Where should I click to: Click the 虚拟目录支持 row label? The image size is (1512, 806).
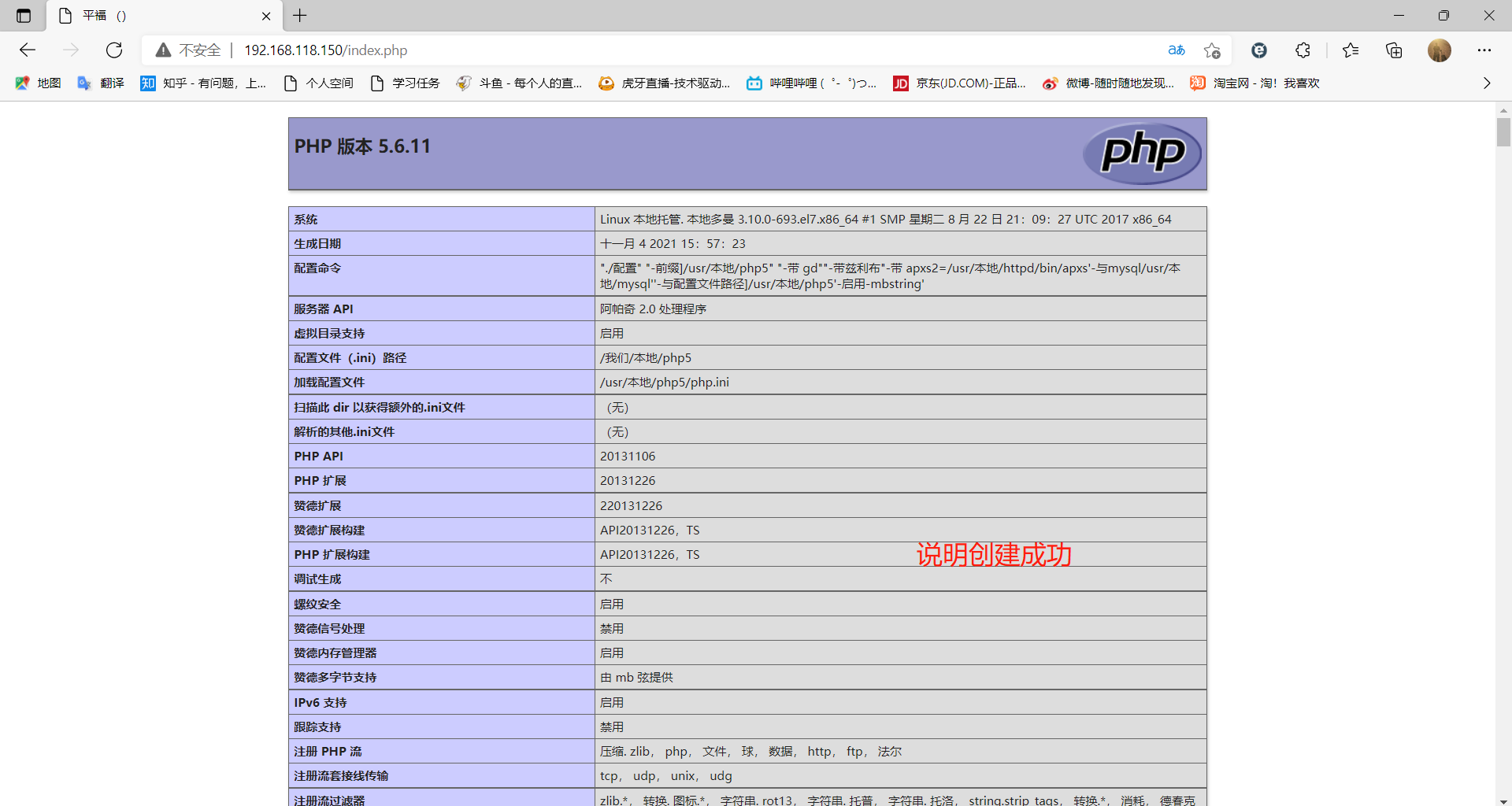(x=329, y=334)
